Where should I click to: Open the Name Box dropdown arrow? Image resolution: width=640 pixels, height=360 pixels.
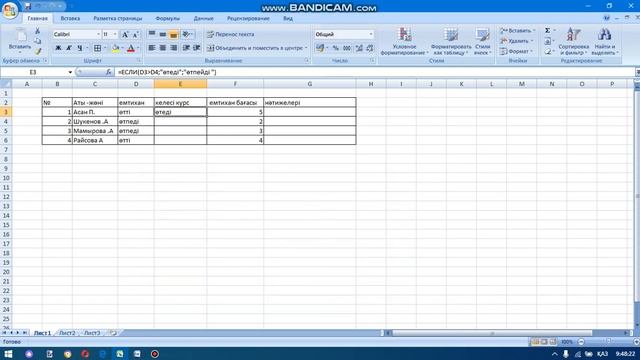pyautogui.click(x=70, y=72)
